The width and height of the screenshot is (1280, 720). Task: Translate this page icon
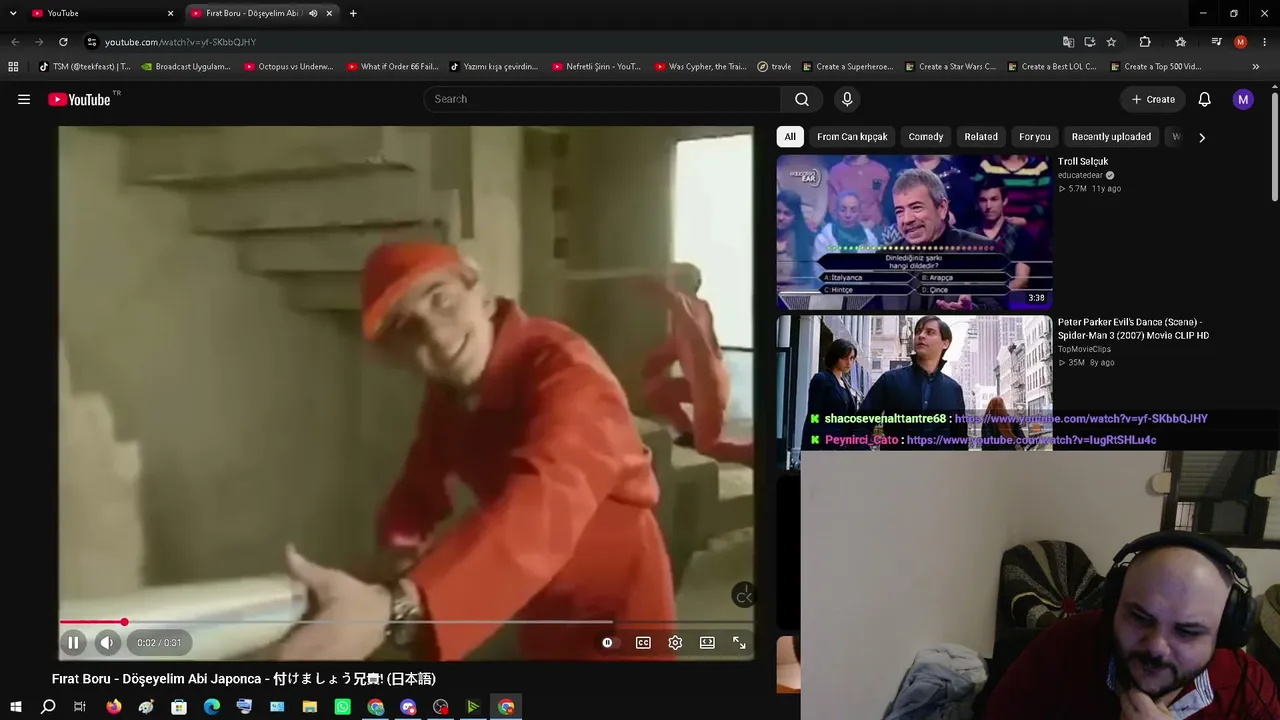1068,42
